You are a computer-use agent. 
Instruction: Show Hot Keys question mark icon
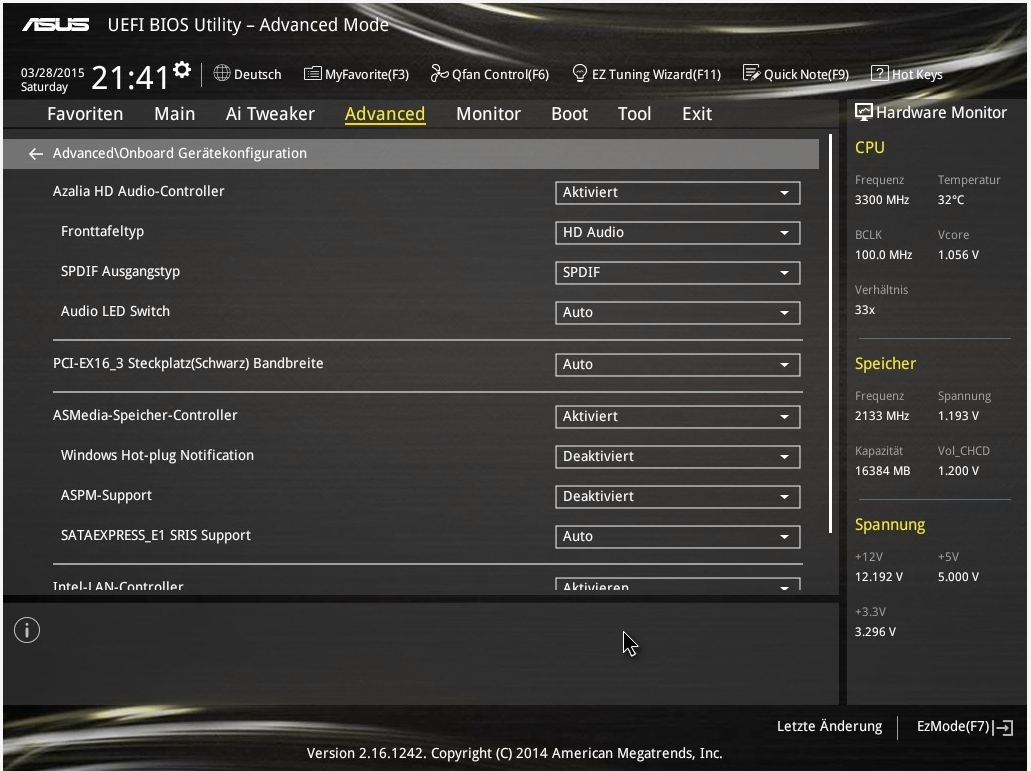[x=879, y=73]
